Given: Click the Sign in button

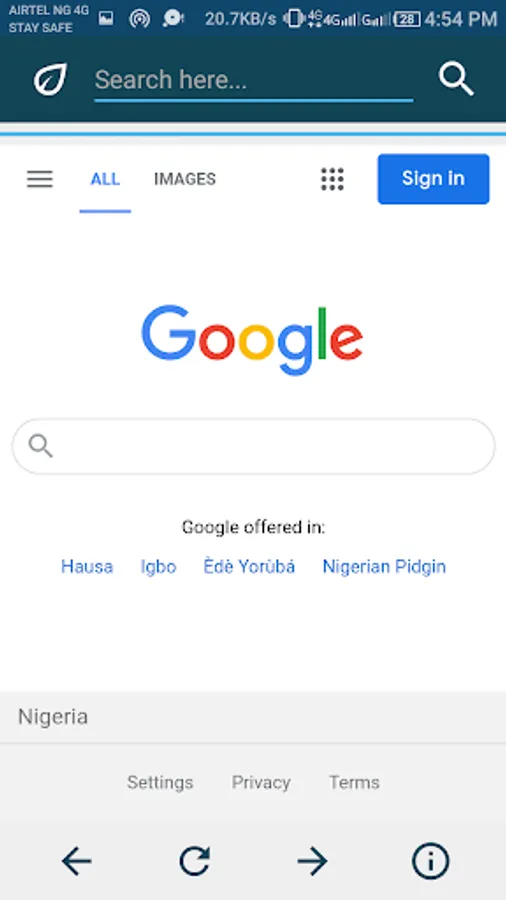Looking at the screenshot, I should 433,179.
